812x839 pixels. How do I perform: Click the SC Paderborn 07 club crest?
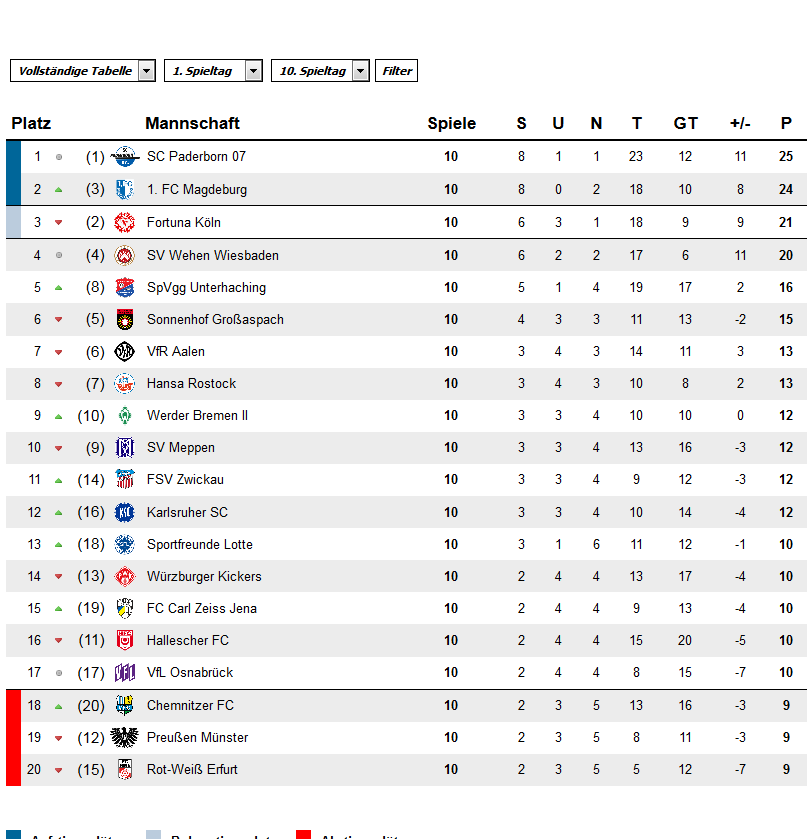point(125,157)
